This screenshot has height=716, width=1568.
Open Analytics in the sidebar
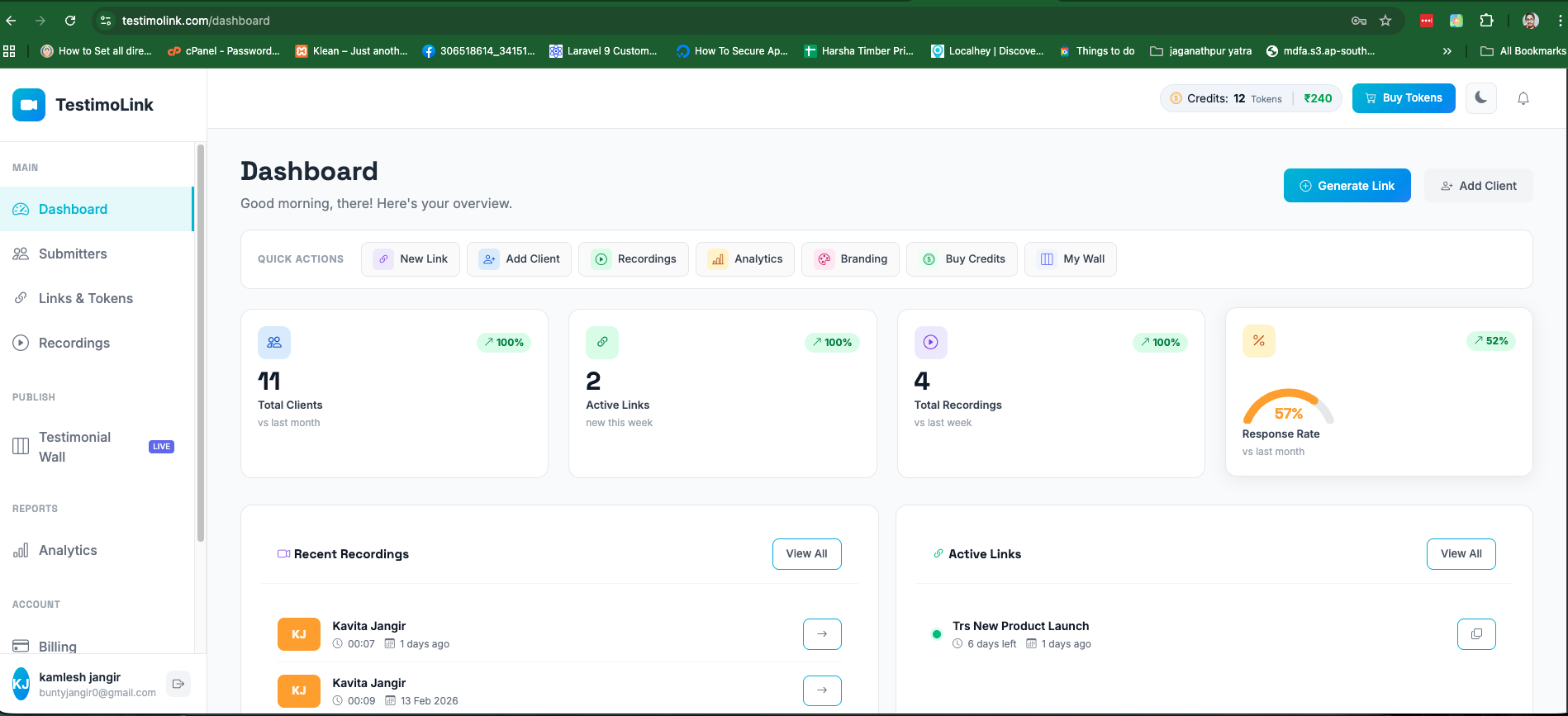pyautogui.click(x=96, y=550)
